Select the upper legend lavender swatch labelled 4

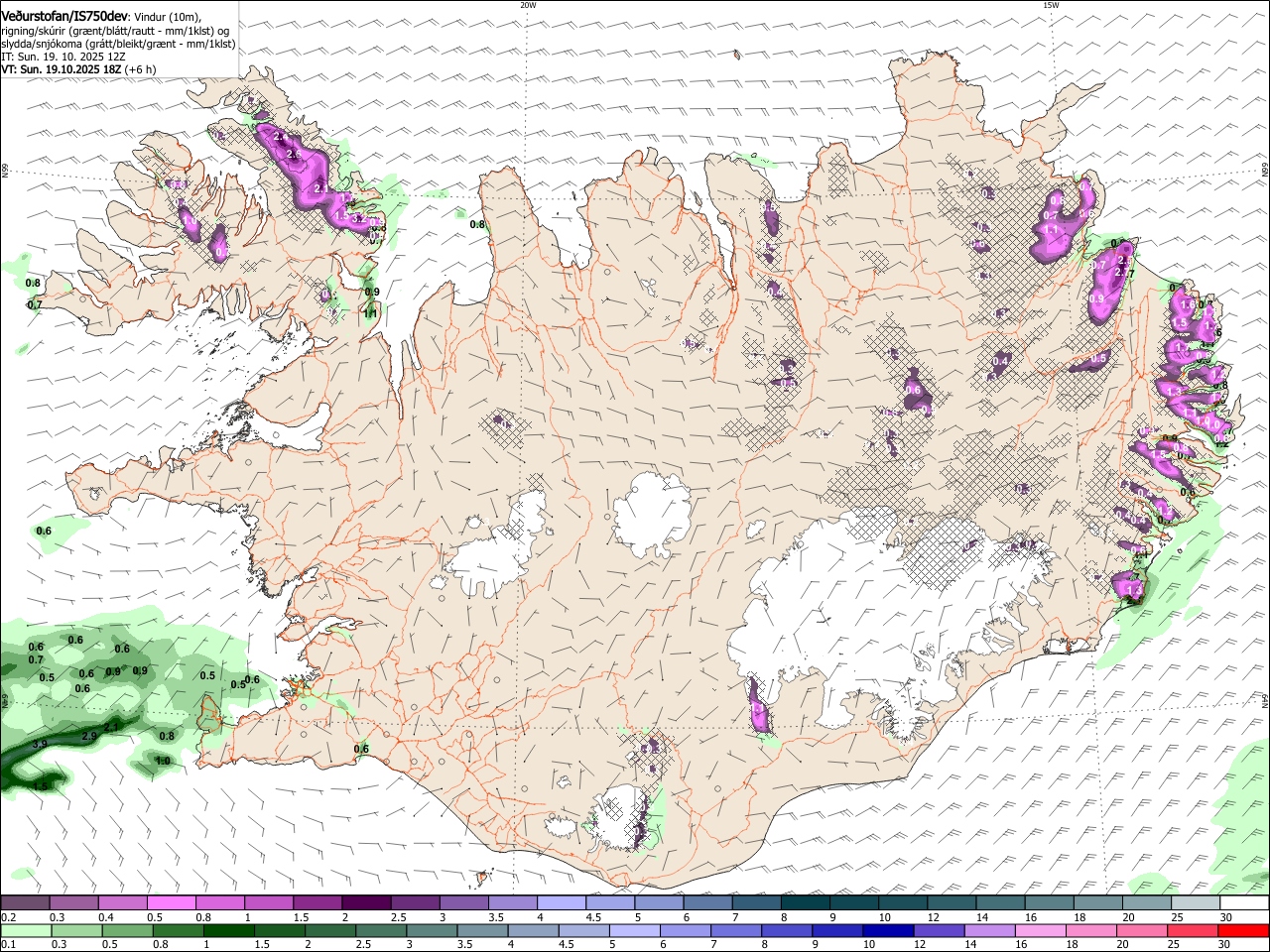[x=561, y=903]
